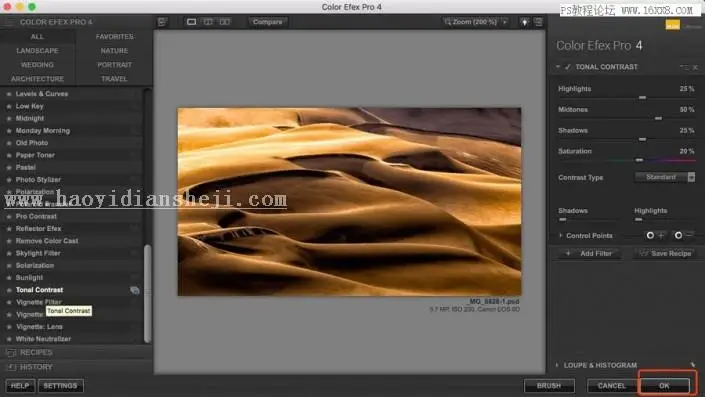Image resolution: width=705 pixels, height=397 pixels.
Task: Uncheck the Tonal Contrast filter checkmark
Action: (x=567, y=67)
